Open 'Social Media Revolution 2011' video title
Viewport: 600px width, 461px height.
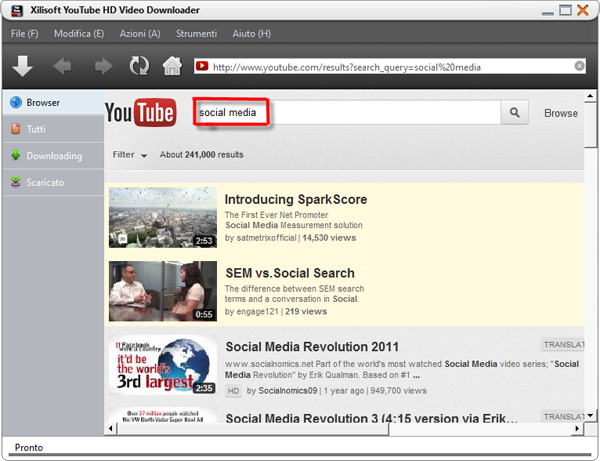coord(312,347)
